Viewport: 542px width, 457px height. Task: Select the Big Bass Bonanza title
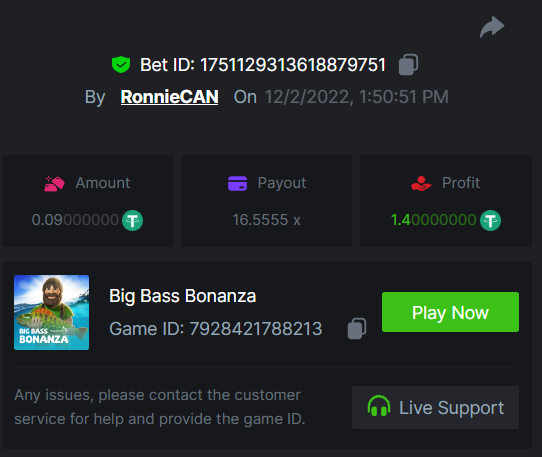(x=183, y=296)
